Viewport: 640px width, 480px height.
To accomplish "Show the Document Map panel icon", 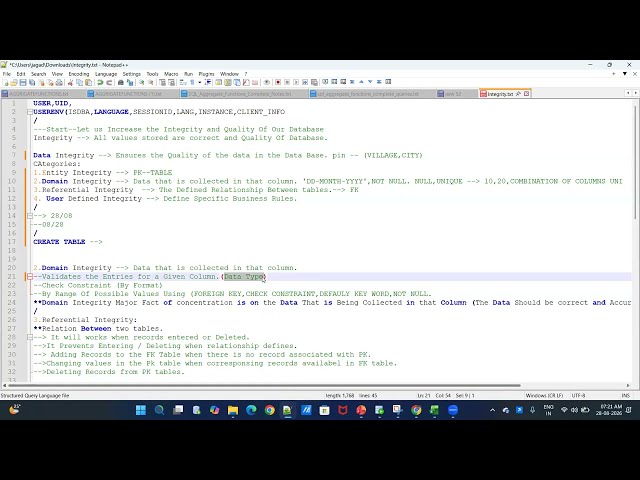I will pyautogui.click(x=227, y=82).
